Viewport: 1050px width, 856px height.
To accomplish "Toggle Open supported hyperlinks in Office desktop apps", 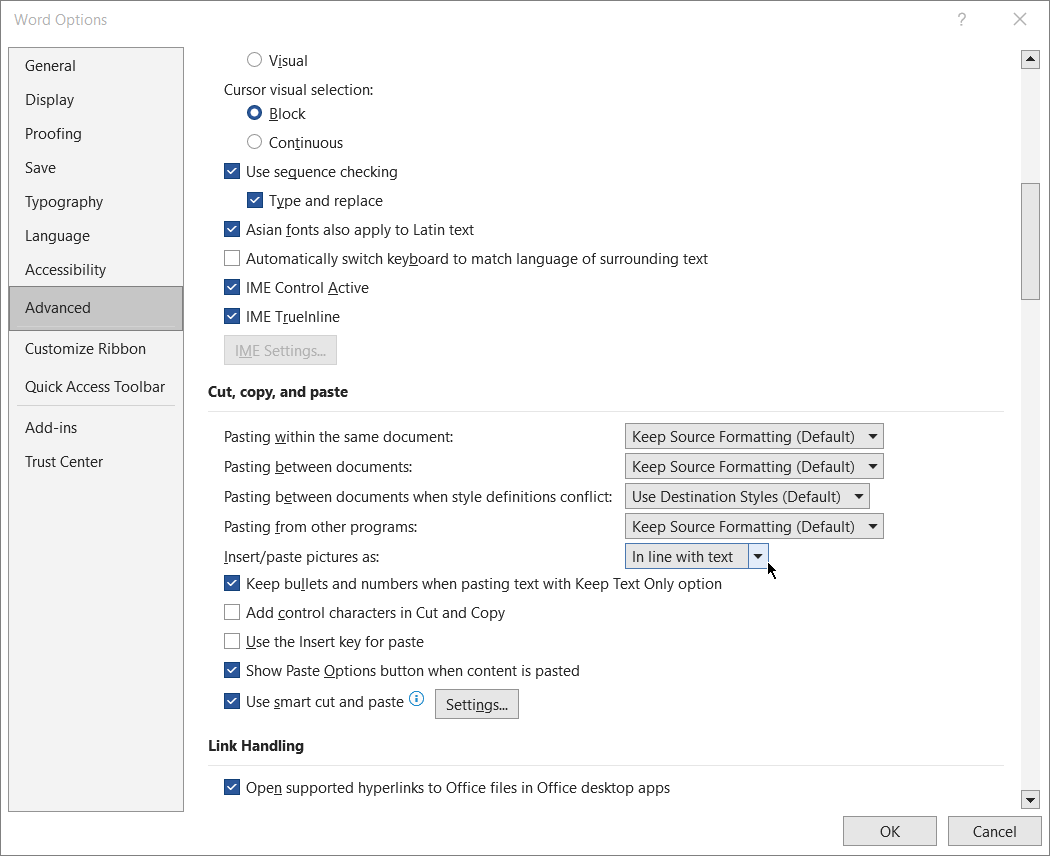I will [x=232, y=788].
